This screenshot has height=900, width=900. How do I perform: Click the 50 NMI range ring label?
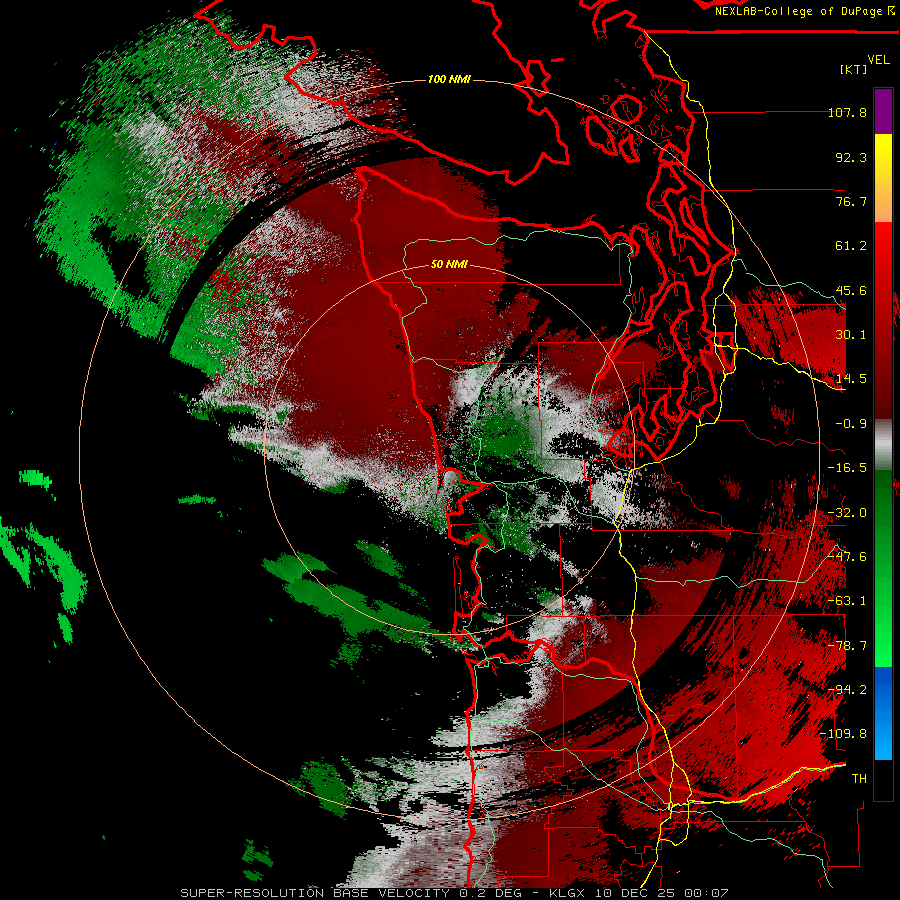(x=449, y=265)
